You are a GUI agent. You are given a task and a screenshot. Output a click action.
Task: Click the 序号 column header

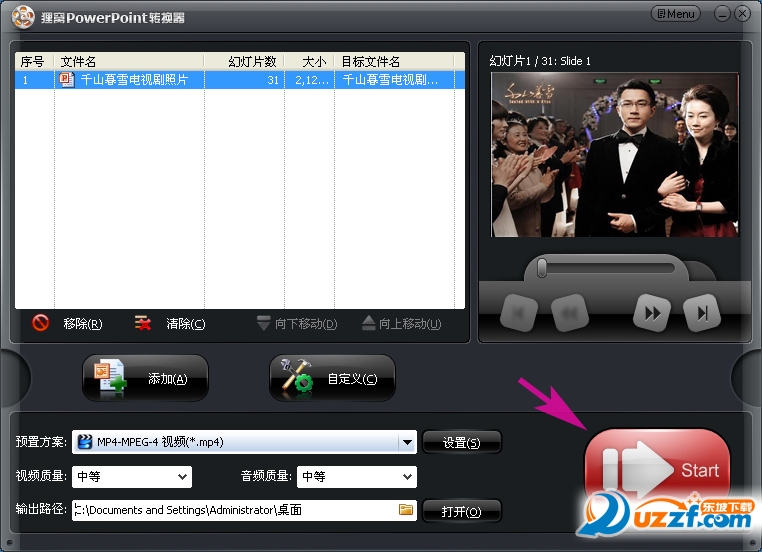click(34, 61)
